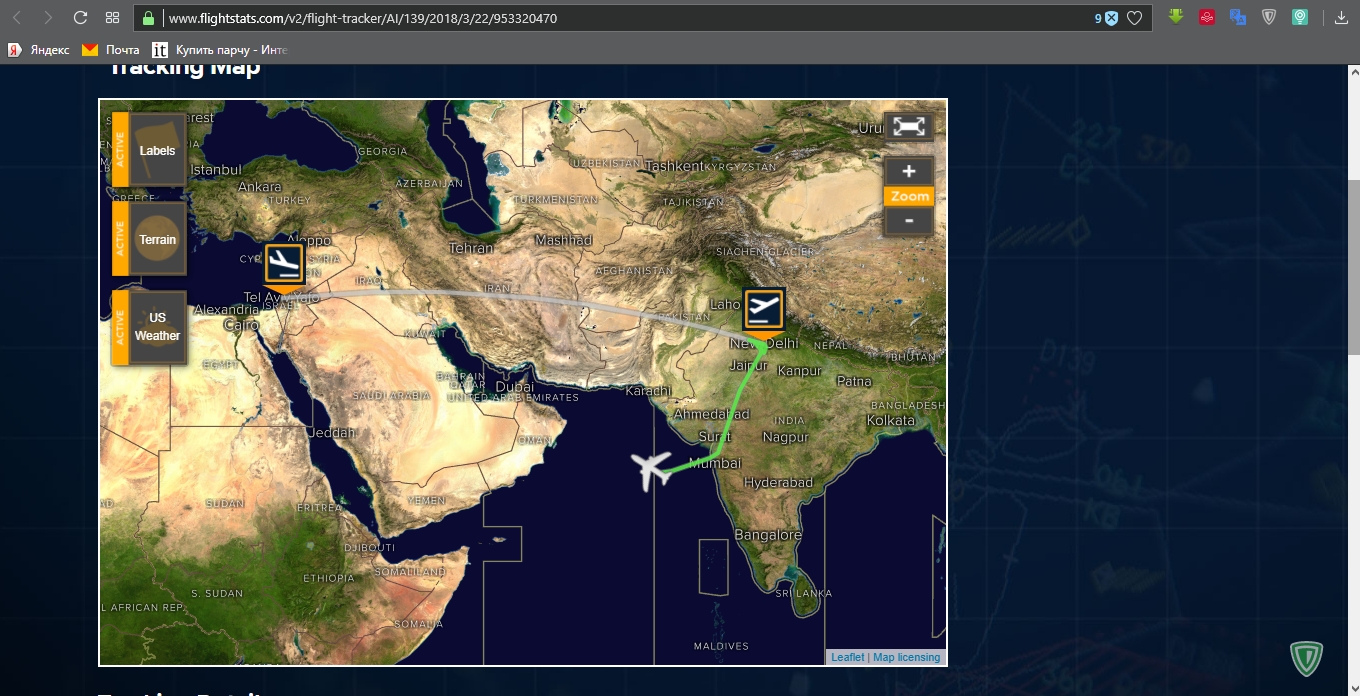
Task: Toggle the Terrain map layer
Action: pyautogui.click(x=157, y=240)
